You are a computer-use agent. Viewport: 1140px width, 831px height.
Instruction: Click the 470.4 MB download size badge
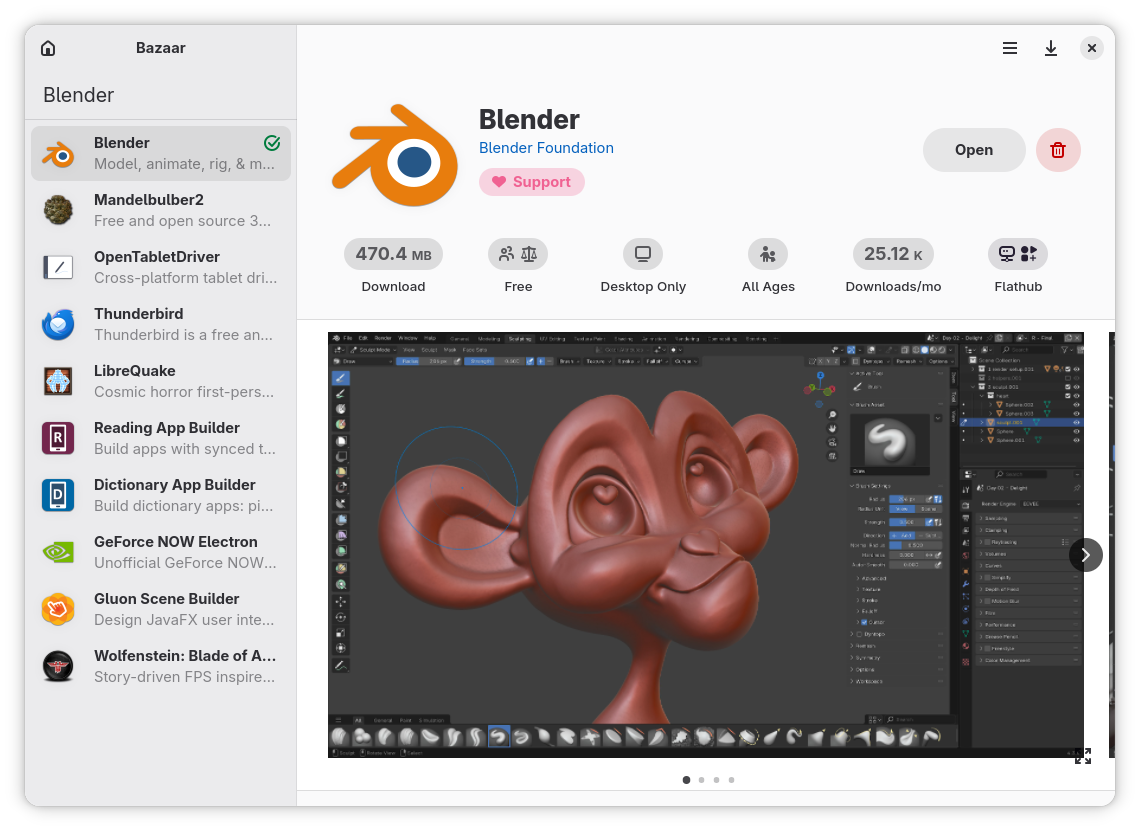pos(393,254)
